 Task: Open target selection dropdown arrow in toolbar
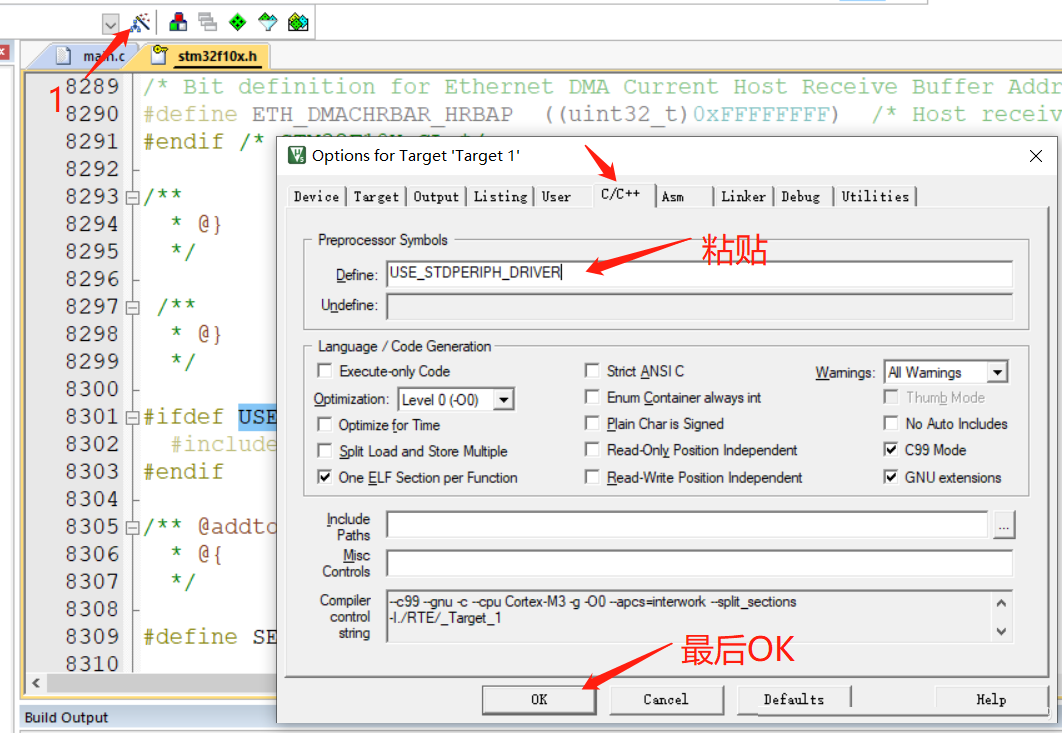[x=110, y=25]
